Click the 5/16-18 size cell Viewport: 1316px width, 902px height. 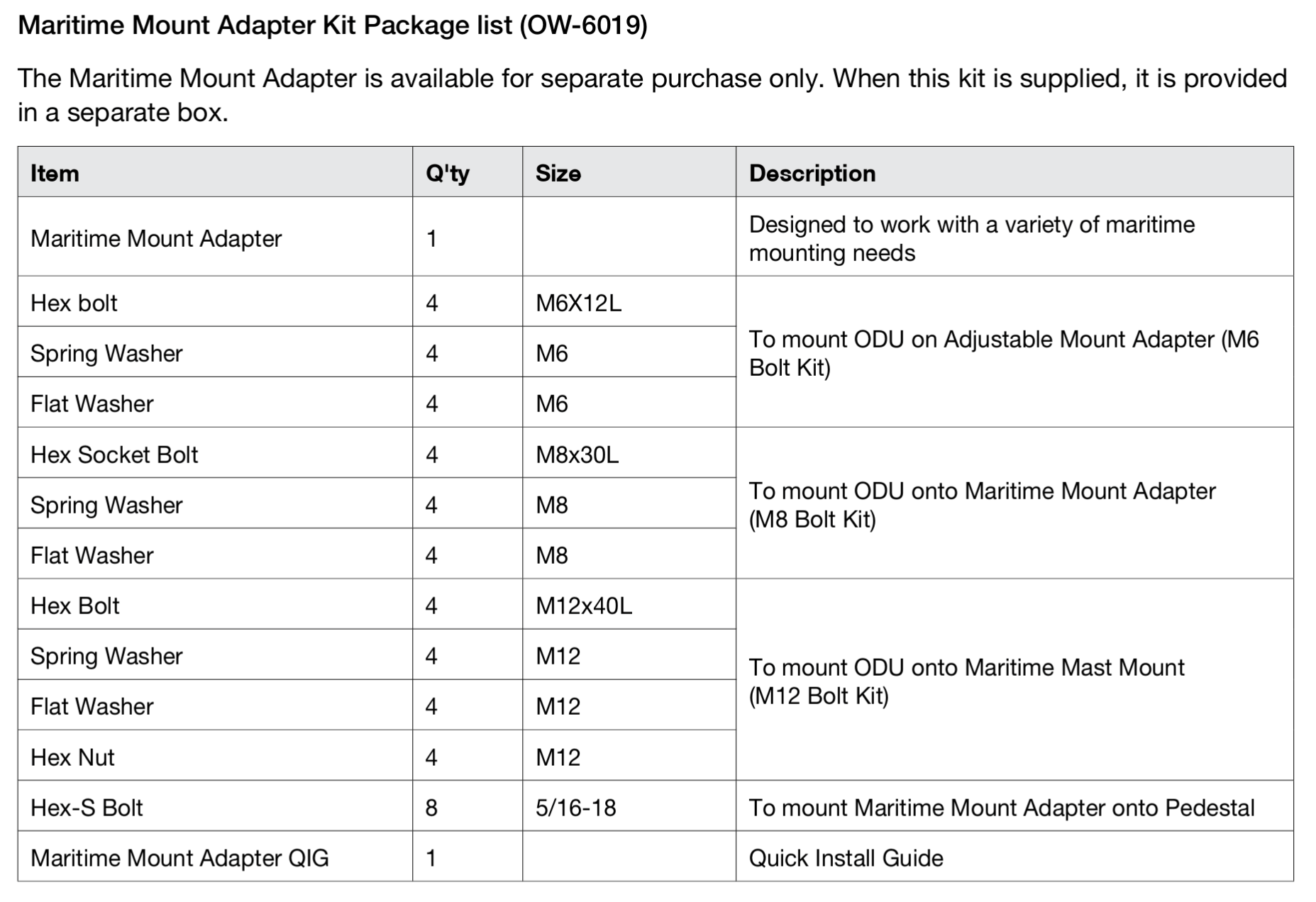(629, 806)
